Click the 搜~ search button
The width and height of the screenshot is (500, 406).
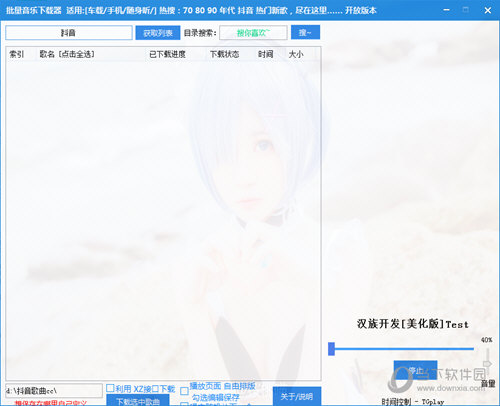(x=305, y=32)
